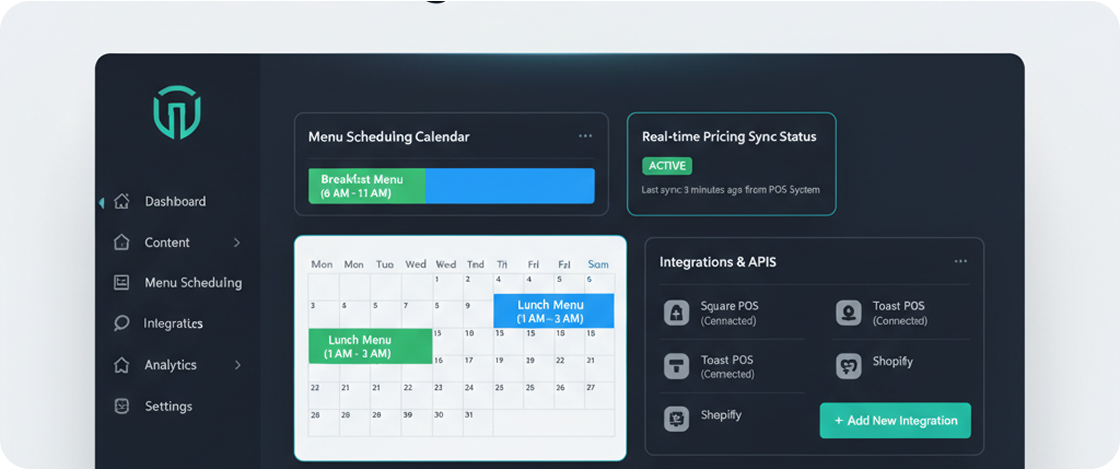This screenshot has width=1120, height=469.
Task: Select the green Breakfast Menu time bar
Action: [x=367, y=186]
